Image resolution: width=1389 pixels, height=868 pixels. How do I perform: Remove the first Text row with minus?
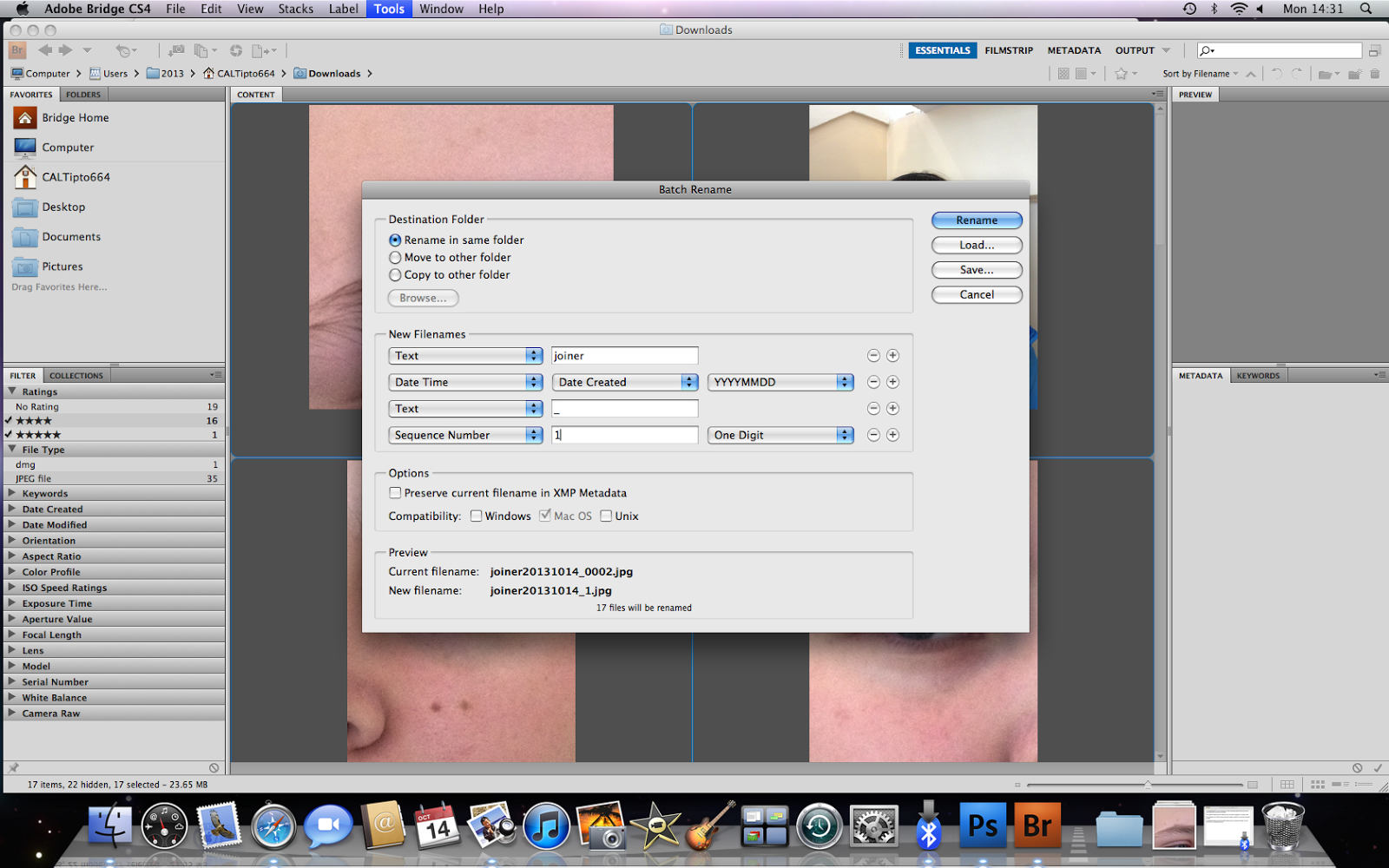coord(873,356)
